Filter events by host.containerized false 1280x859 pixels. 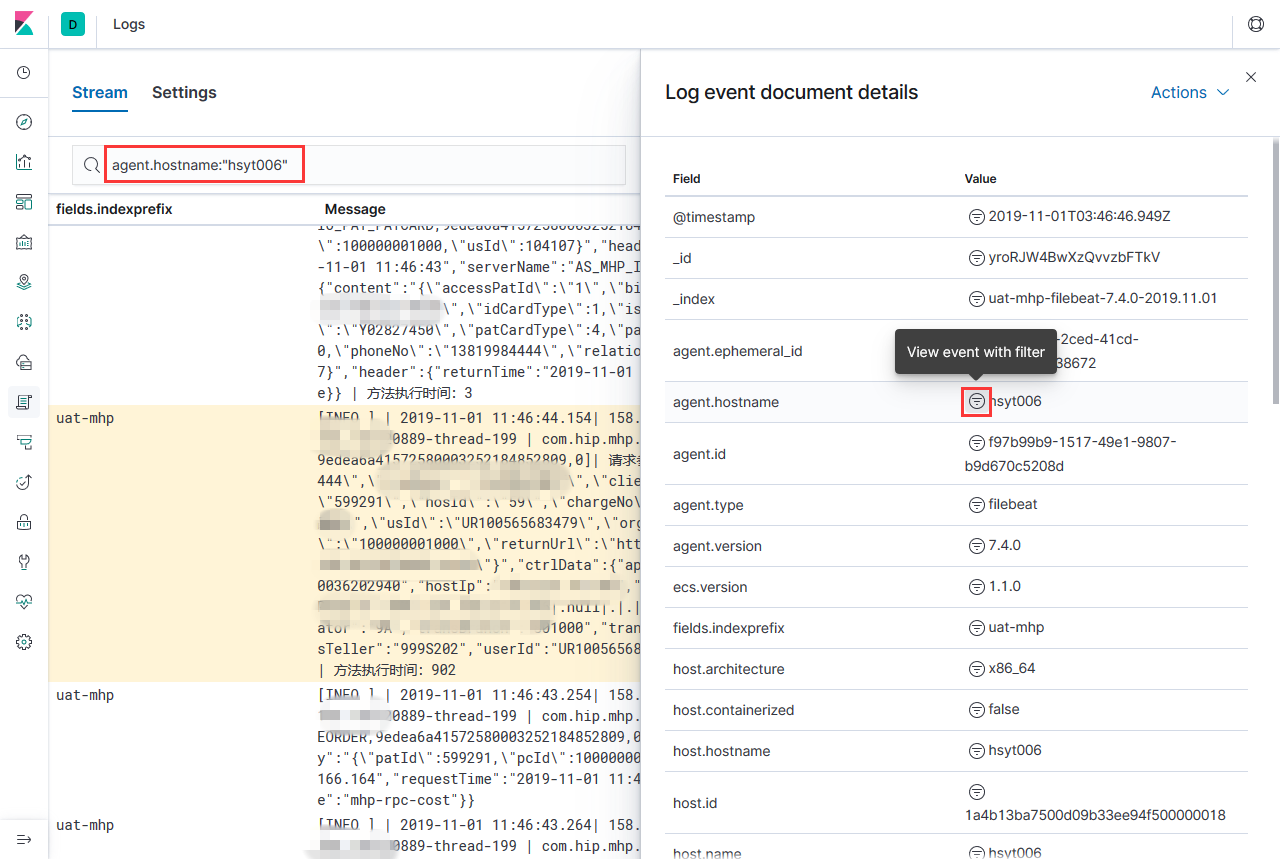976,710
